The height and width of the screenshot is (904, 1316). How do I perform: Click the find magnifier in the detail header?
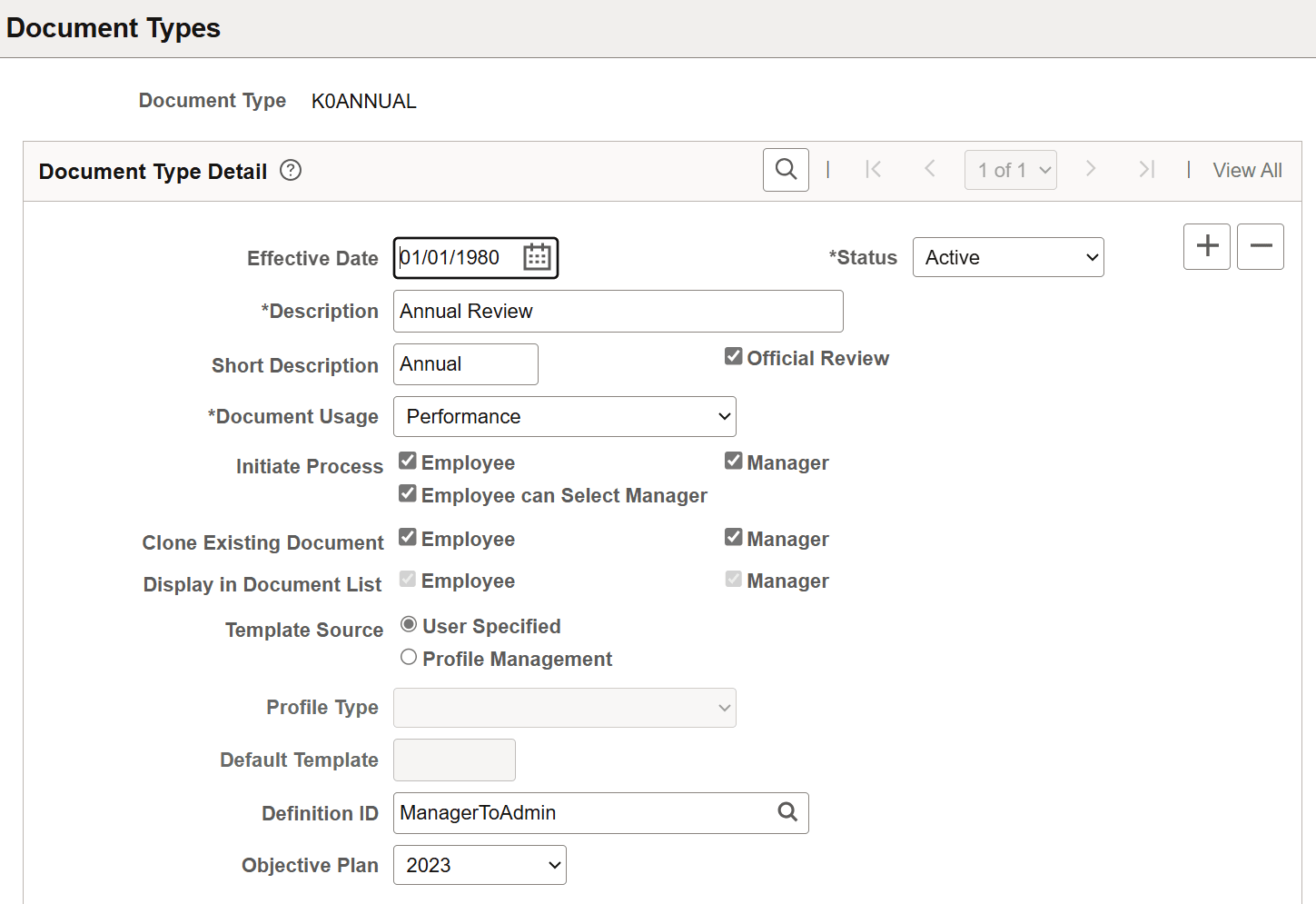click(x=786, y=170)
